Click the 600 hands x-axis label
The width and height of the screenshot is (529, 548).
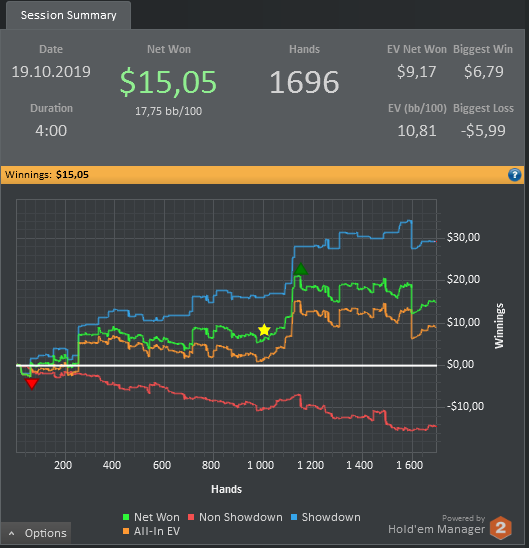(162, 465)
